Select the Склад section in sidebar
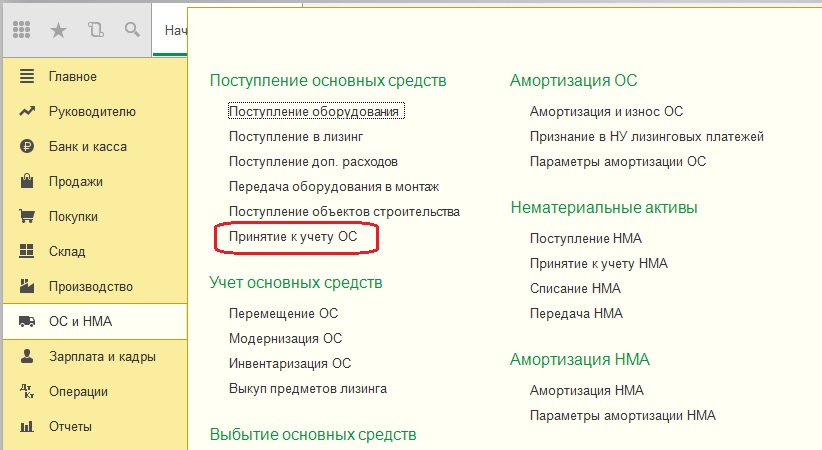Image resolution: width=822 pixels, height=450 pixels. pos(67,251)
